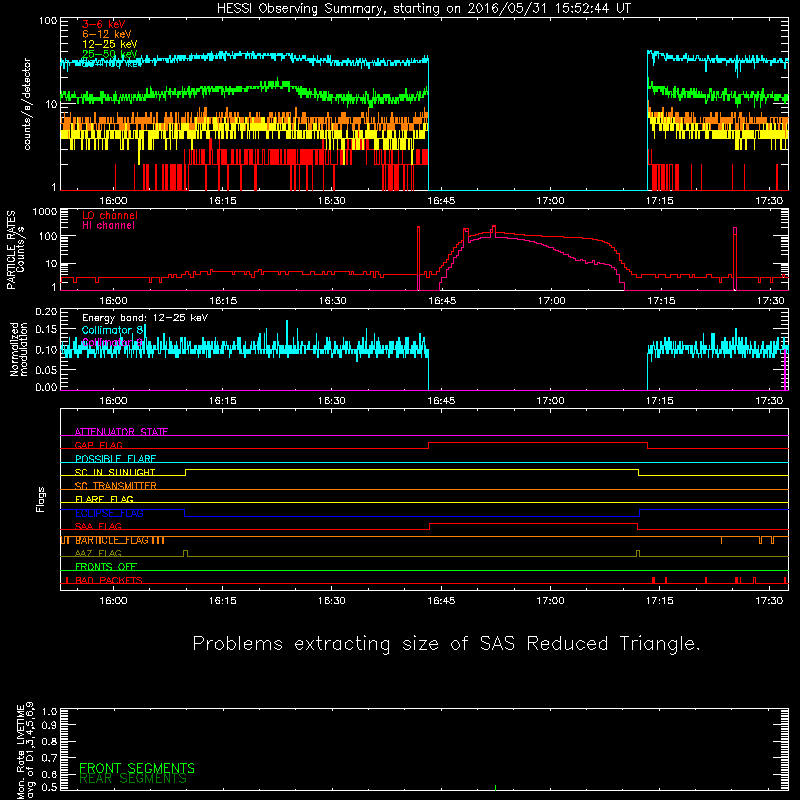Select the 'BAD_PACKETS' flag label
Image resolution: width=800 pixels, height=800 pixels.
tap(109, 580)
